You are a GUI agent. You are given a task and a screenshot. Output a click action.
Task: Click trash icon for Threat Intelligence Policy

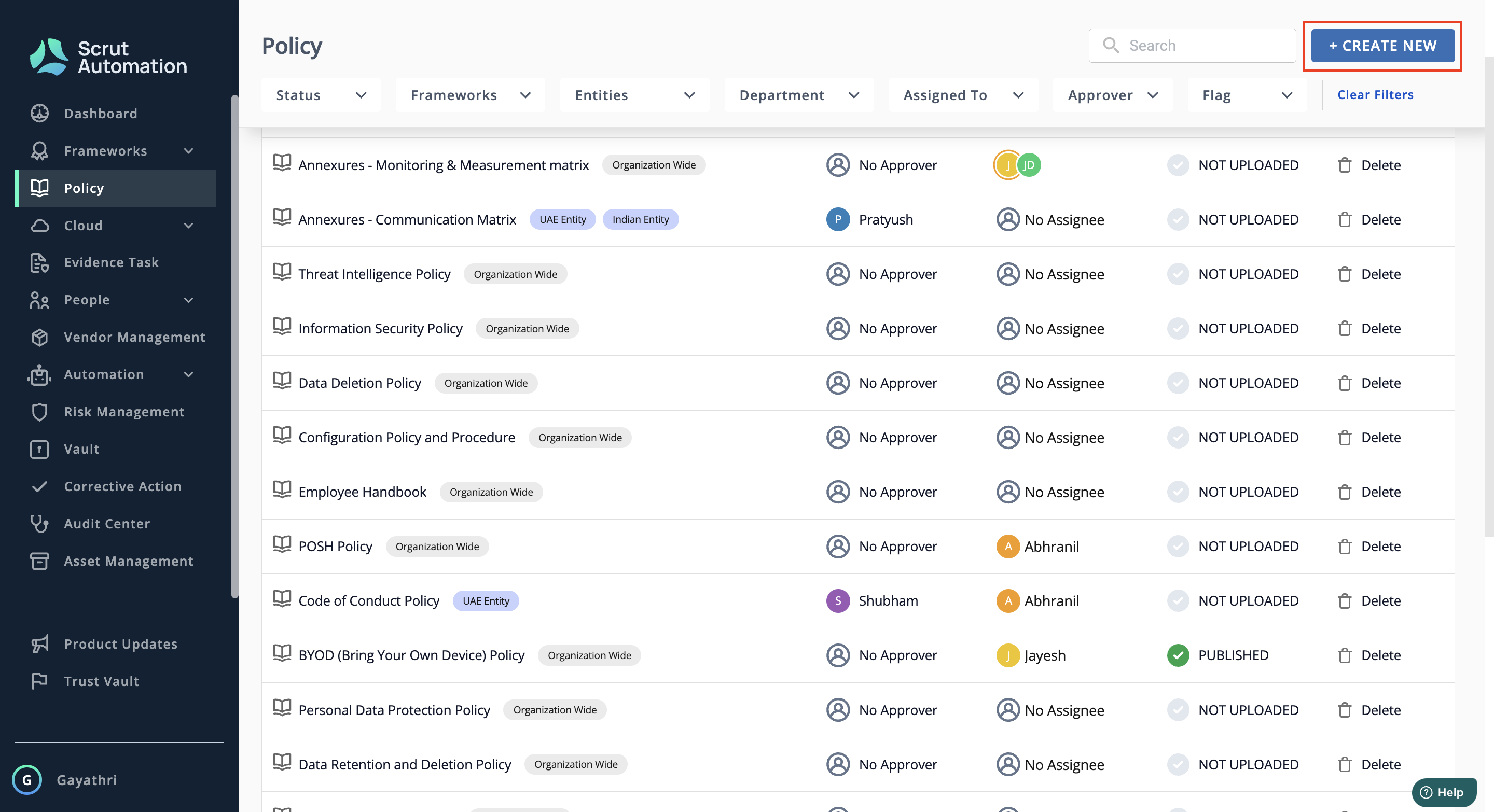coord(1345,274)
